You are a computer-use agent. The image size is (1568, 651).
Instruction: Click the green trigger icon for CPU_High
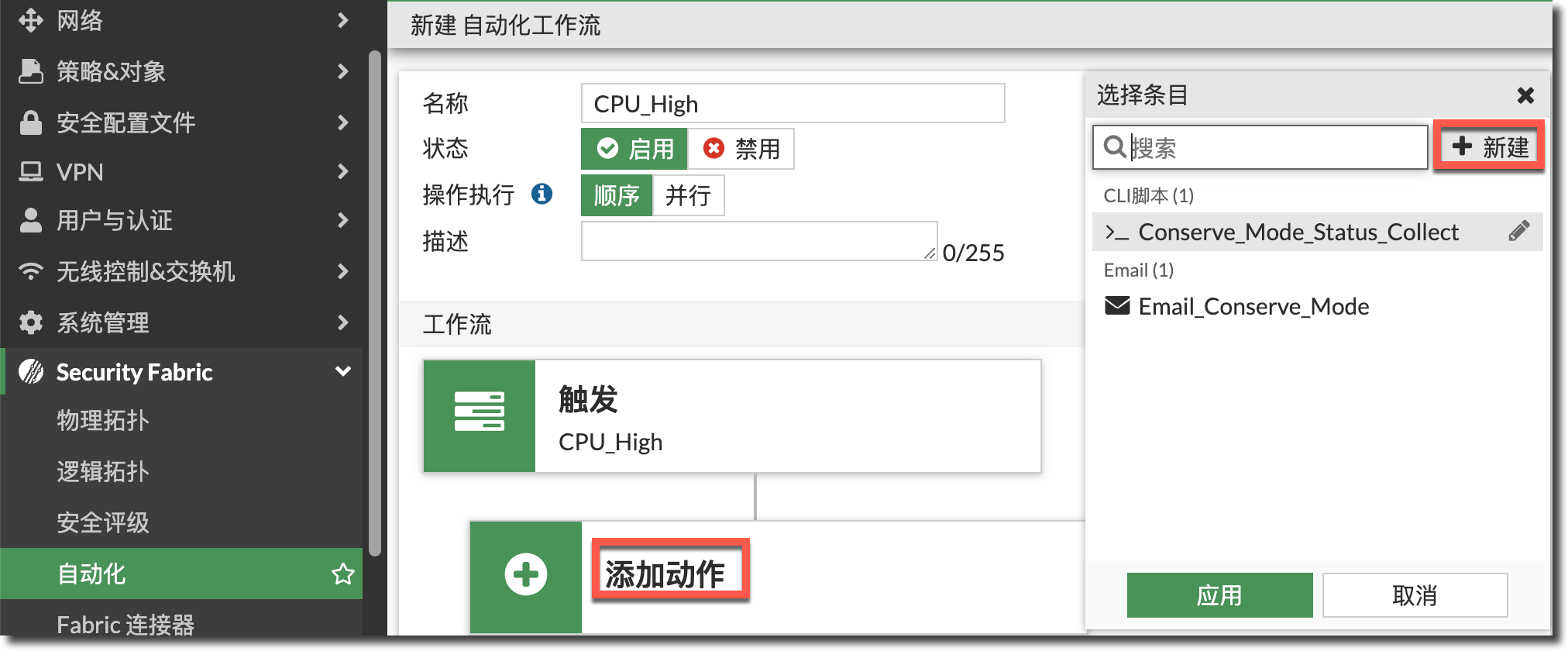pos(480,415)
